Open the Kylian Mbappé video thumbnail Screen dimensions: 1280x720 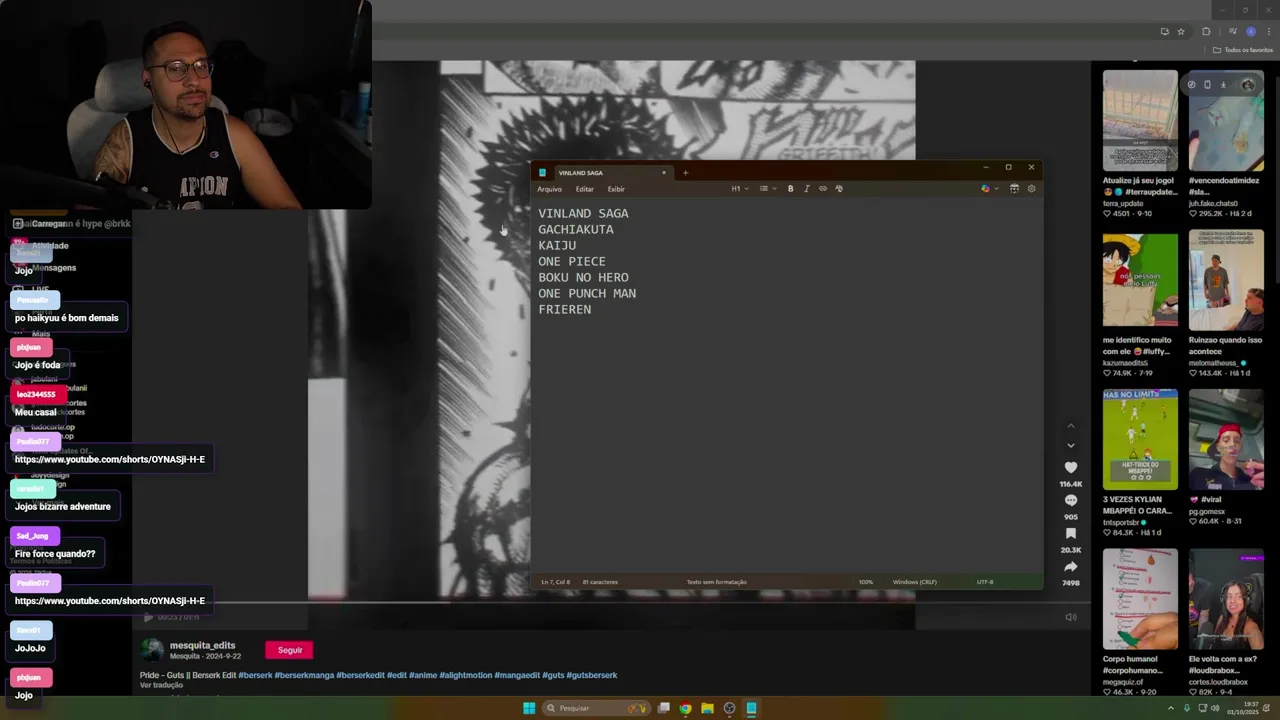[x=1140, y=439]
